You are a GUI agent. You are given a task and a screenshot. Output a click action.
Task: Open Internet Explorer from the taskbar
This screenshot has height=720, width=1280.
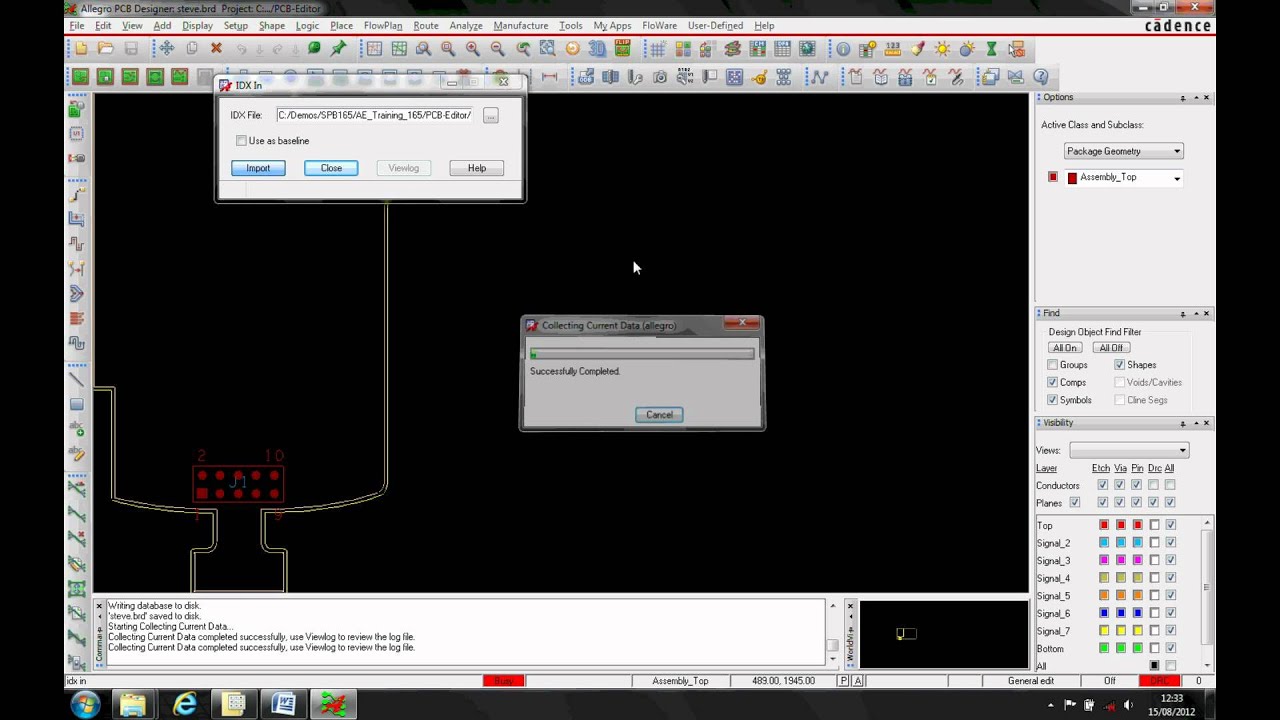click(x=184, y=705)
